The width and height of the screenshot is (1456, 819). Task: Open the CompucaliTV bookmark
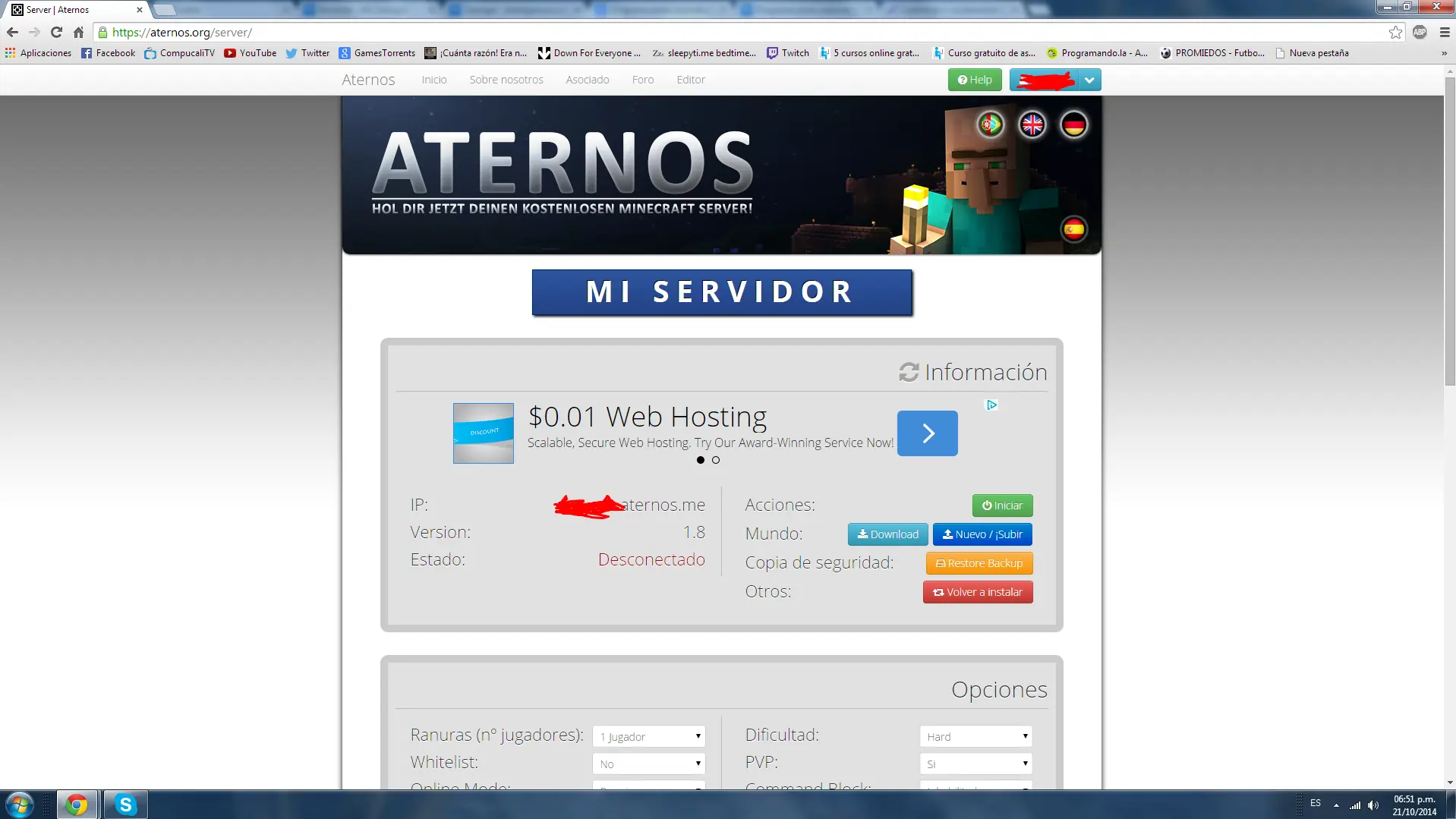180,53
